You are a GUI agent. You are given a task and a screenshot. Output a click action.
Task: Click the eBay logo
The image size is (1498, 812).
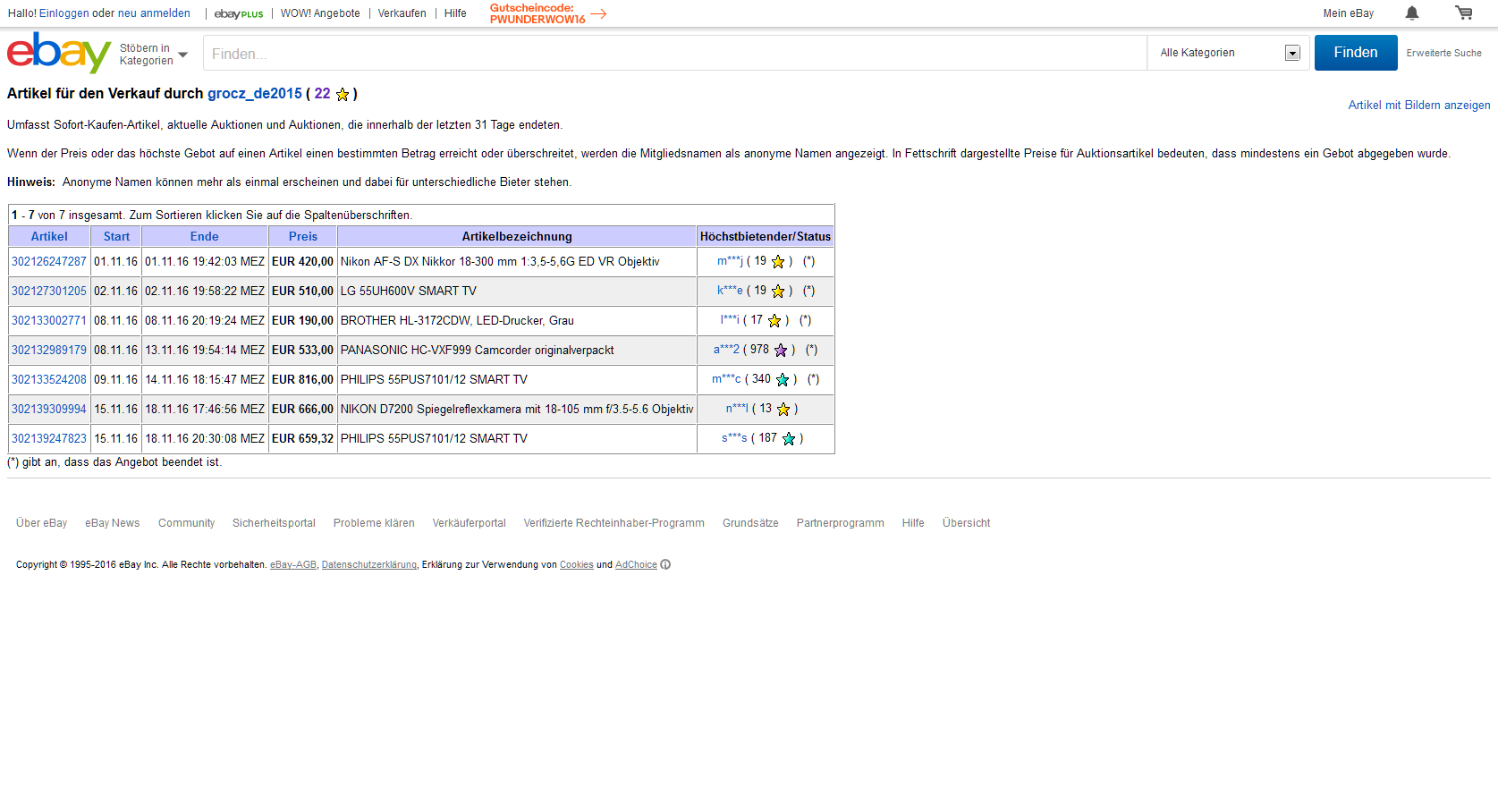[x=59, y=53]
